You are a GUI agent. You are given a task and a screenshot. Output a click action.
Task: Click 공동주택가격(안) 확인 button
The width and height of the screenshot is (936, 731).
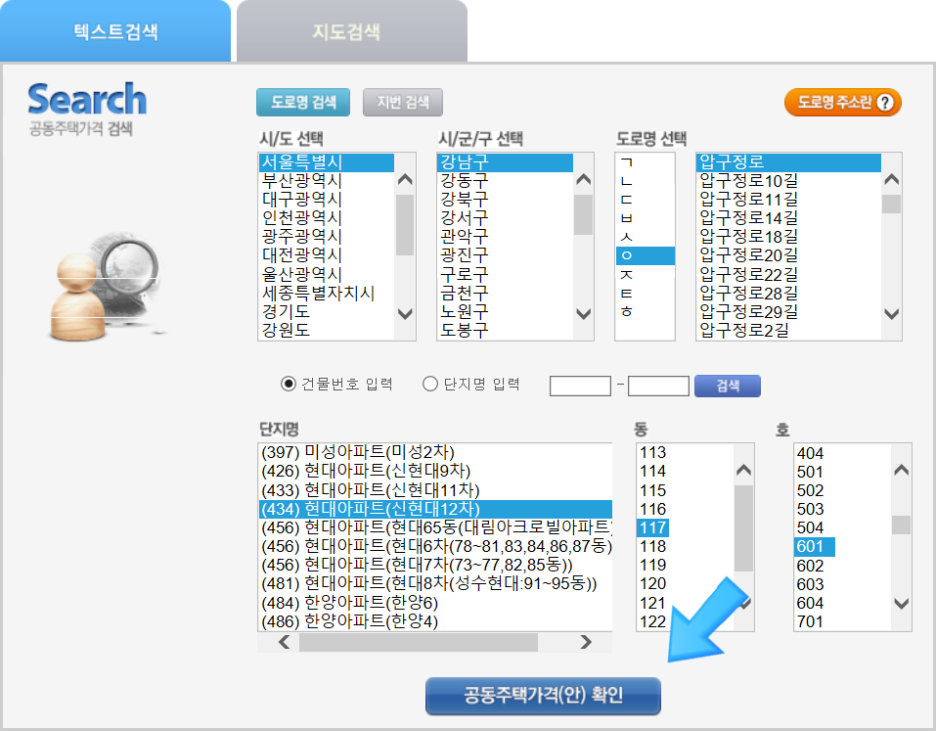pyautogui.click(x=543, y=695)
